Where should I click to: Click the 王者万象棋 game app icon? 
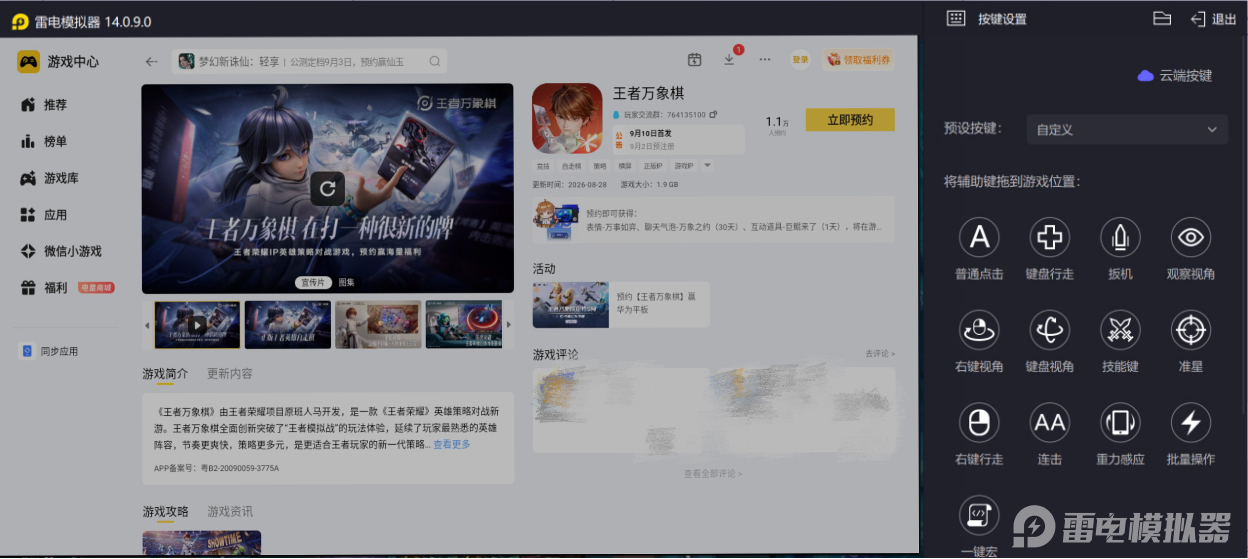(x=566, y=118)
